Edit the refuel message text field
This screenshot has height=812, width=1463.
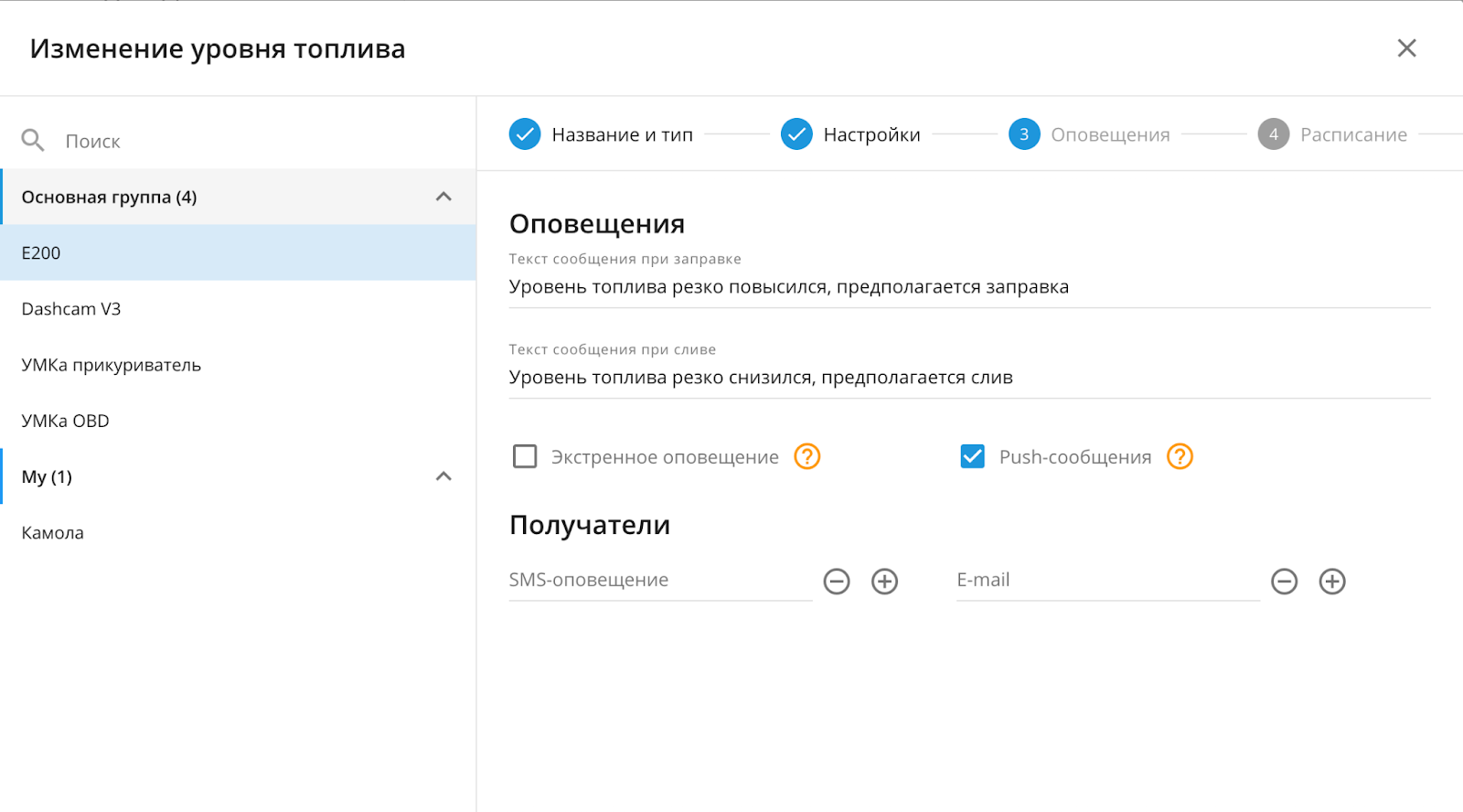coord(969,287)
